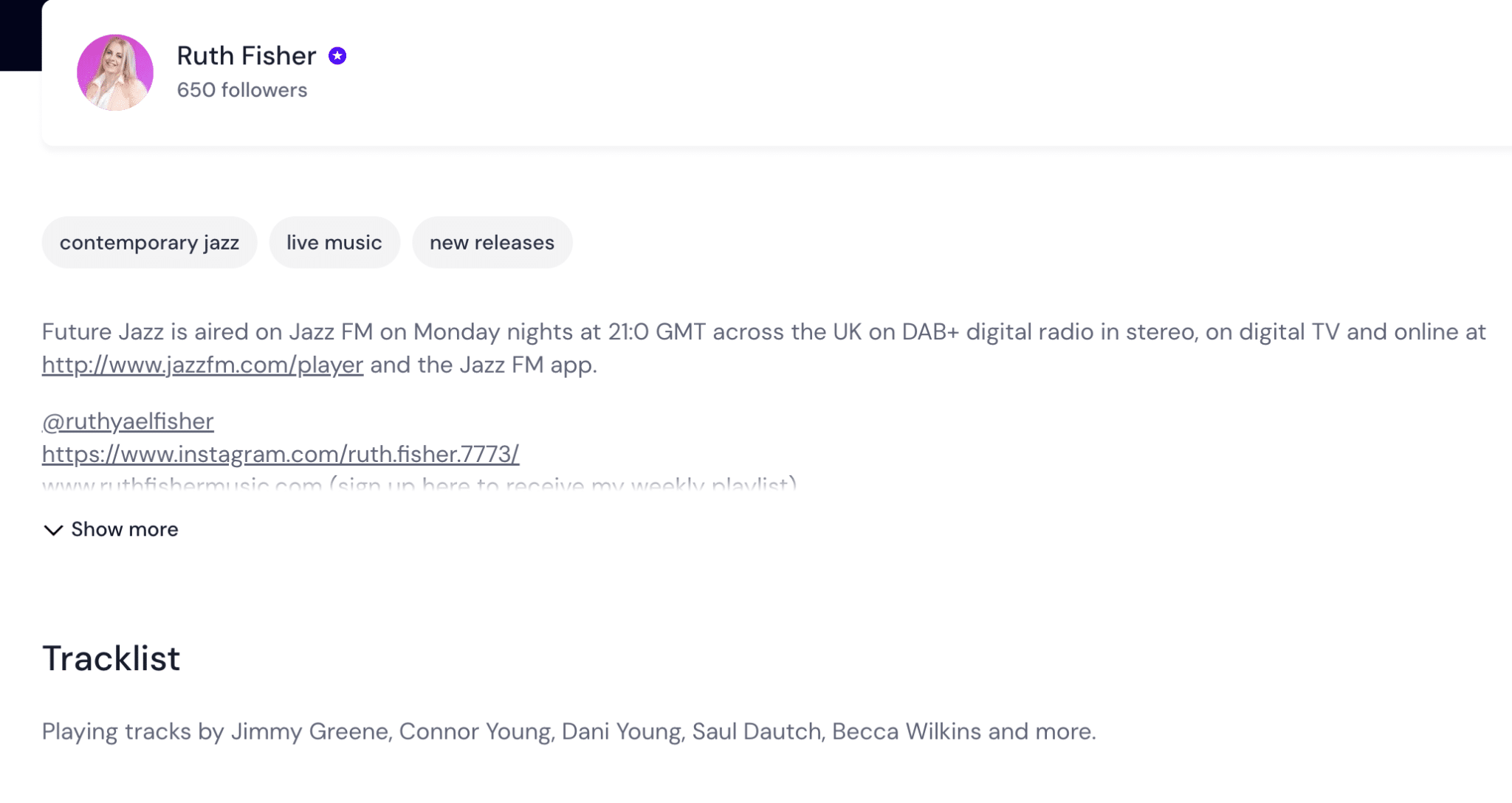Click the Show more label
Screen dimensions: 1512x803
(x=125, y=529)
